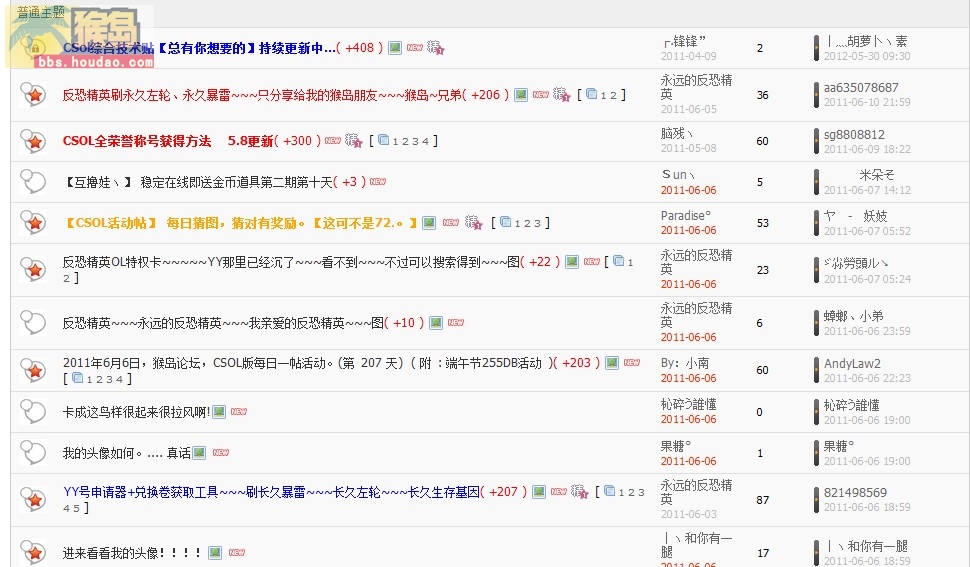Screen dimensions: 970x567
Task: Click last-post bar icon beside AndyLaw2
Action: pos(817,370)
